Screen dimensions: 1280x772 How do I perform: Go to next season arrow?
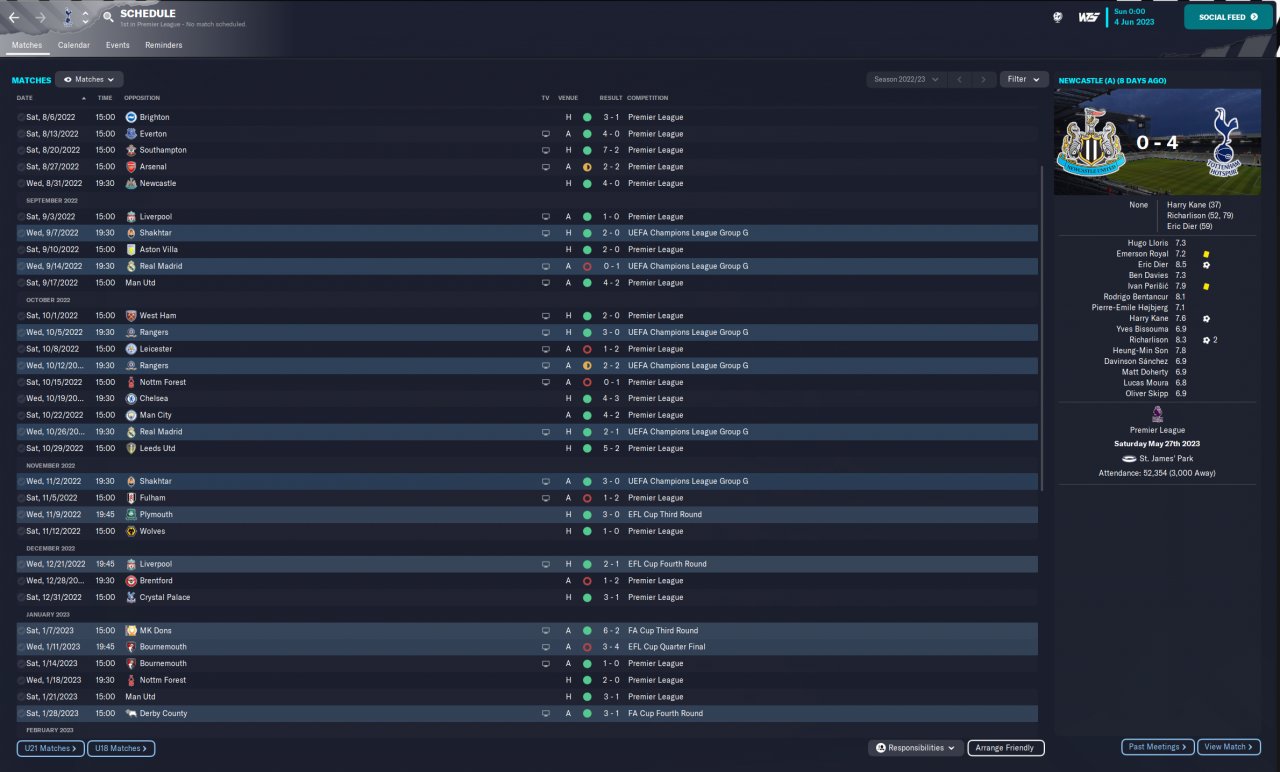pyautogui.click(x=984, y=79)
